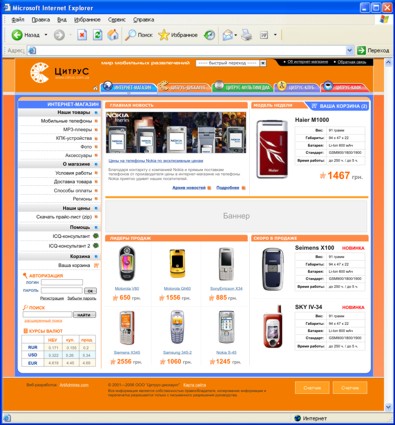Image resolution: width=395 pixels, height=425 pixels.
Task: Open the Back button history dropdown arrow
Action: tap(46, 35)
